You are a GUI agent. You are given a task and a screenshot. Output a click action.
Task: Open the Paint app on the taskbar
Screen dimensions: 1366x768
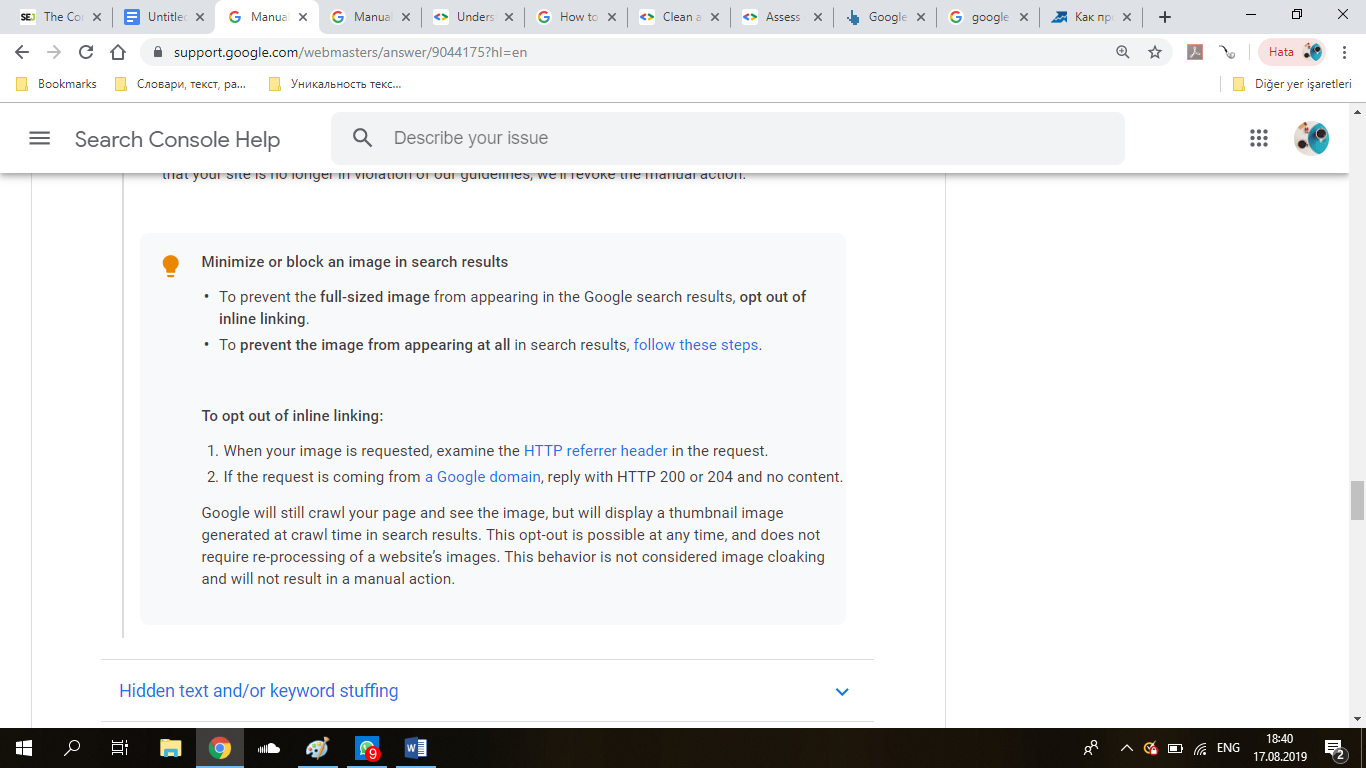point(317,748)
